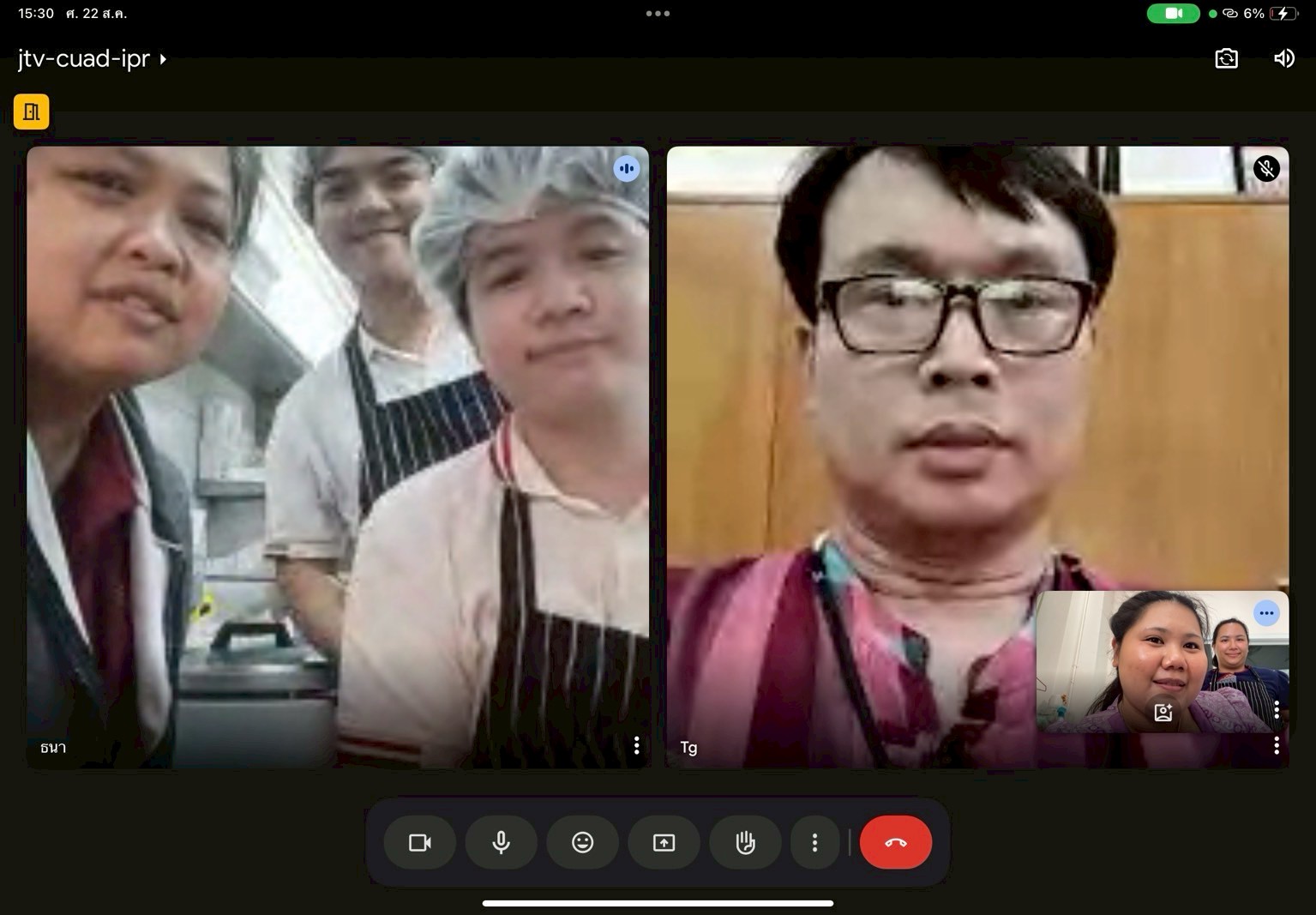Click the yellow companion room icon
This screenshot has height=915, width=1316.
pyautogui.click(x=32, y=111)
